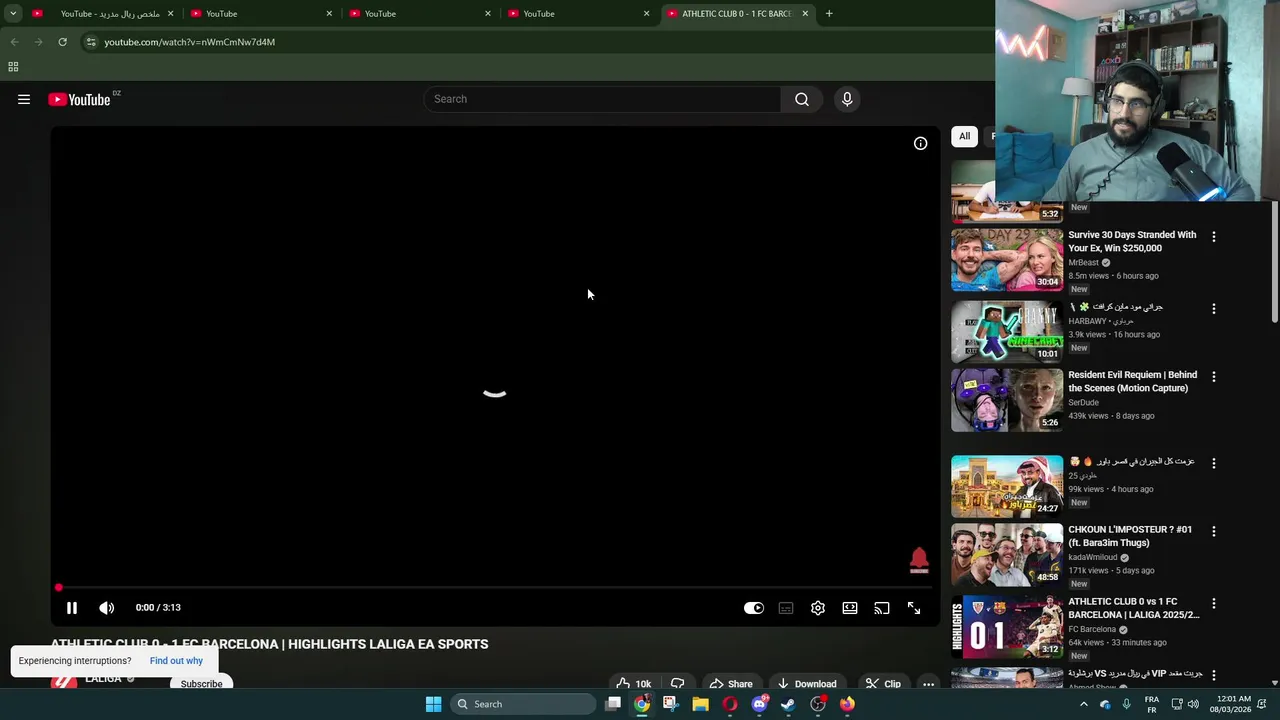Open the Chrome apps grid icon

13,67
